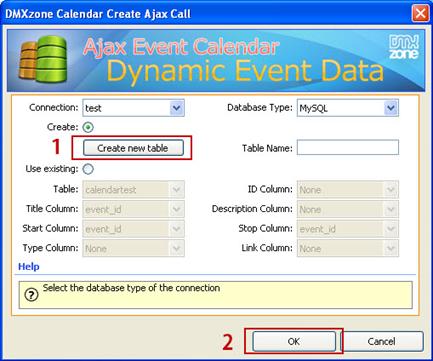Viewport: 433px width, 361px height.
Task: Confirm the dialog with OK
Action: (x=294, y=341)
